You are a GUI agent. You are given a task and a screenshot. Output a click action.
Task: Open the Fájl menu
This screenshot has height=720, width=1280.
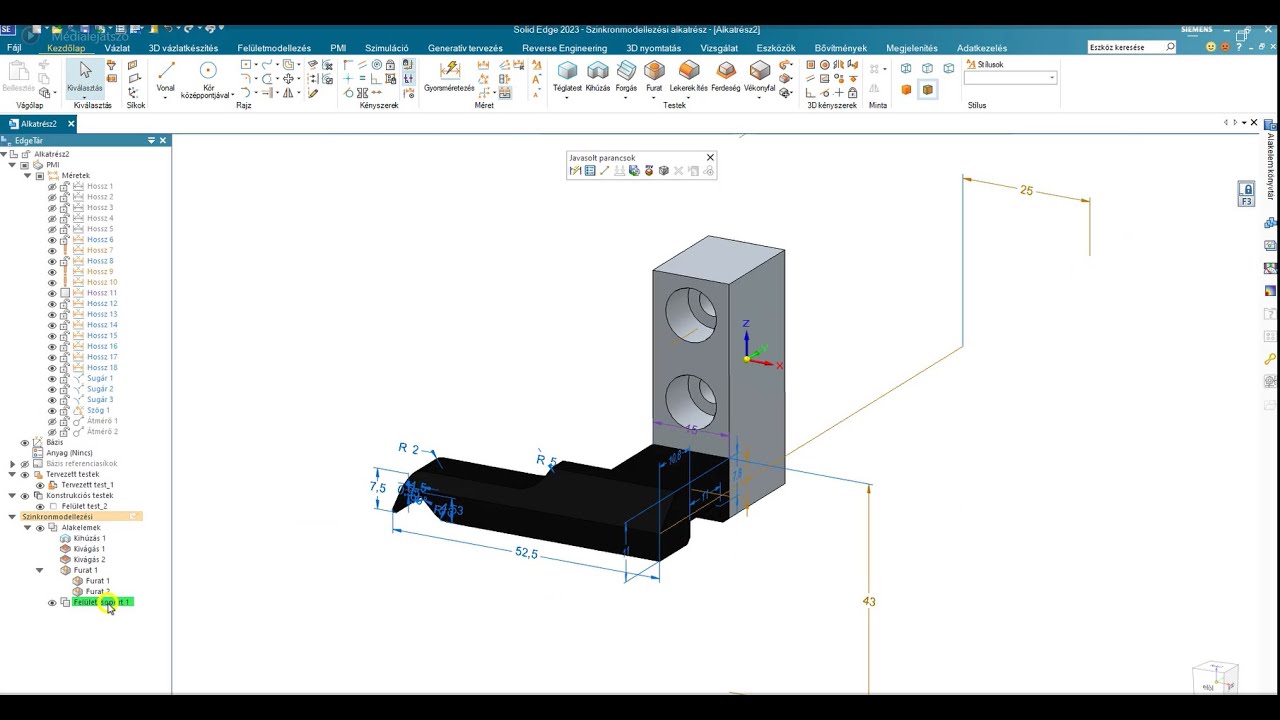click(14, 48)
